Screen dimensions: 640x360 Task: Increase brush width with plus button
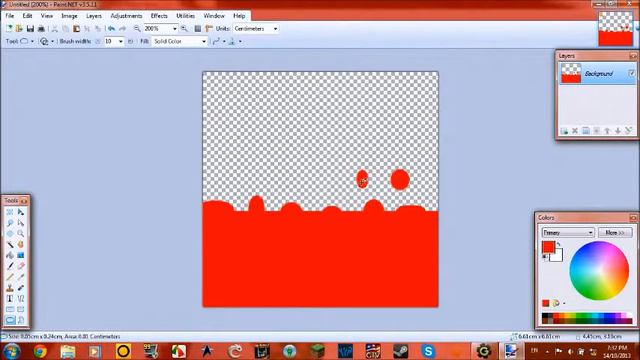pyautogui.click(x=130, y=41)
